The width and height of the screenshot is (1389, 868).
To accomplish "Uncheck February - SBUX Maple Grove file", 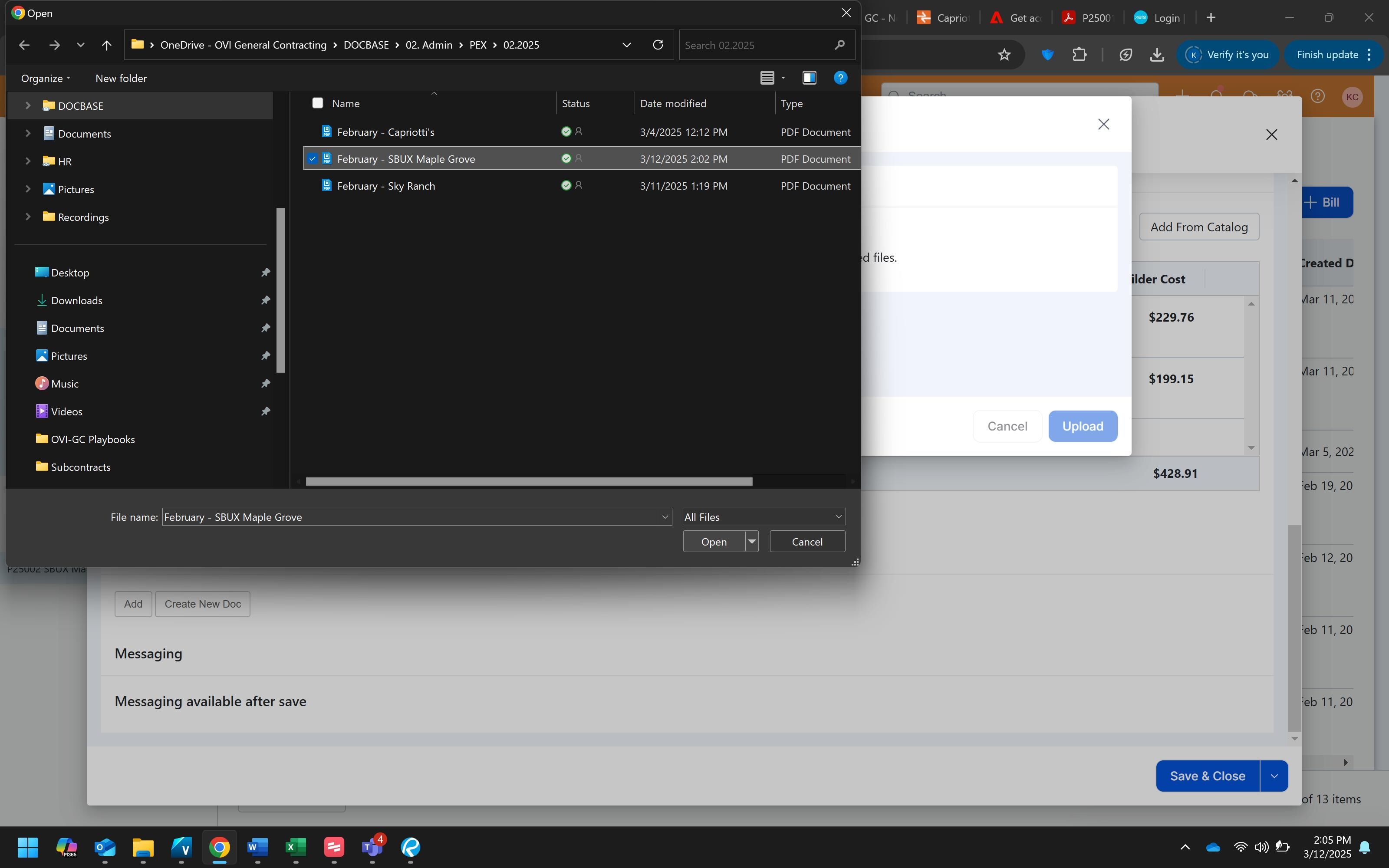I will click(x=312, y=159).
